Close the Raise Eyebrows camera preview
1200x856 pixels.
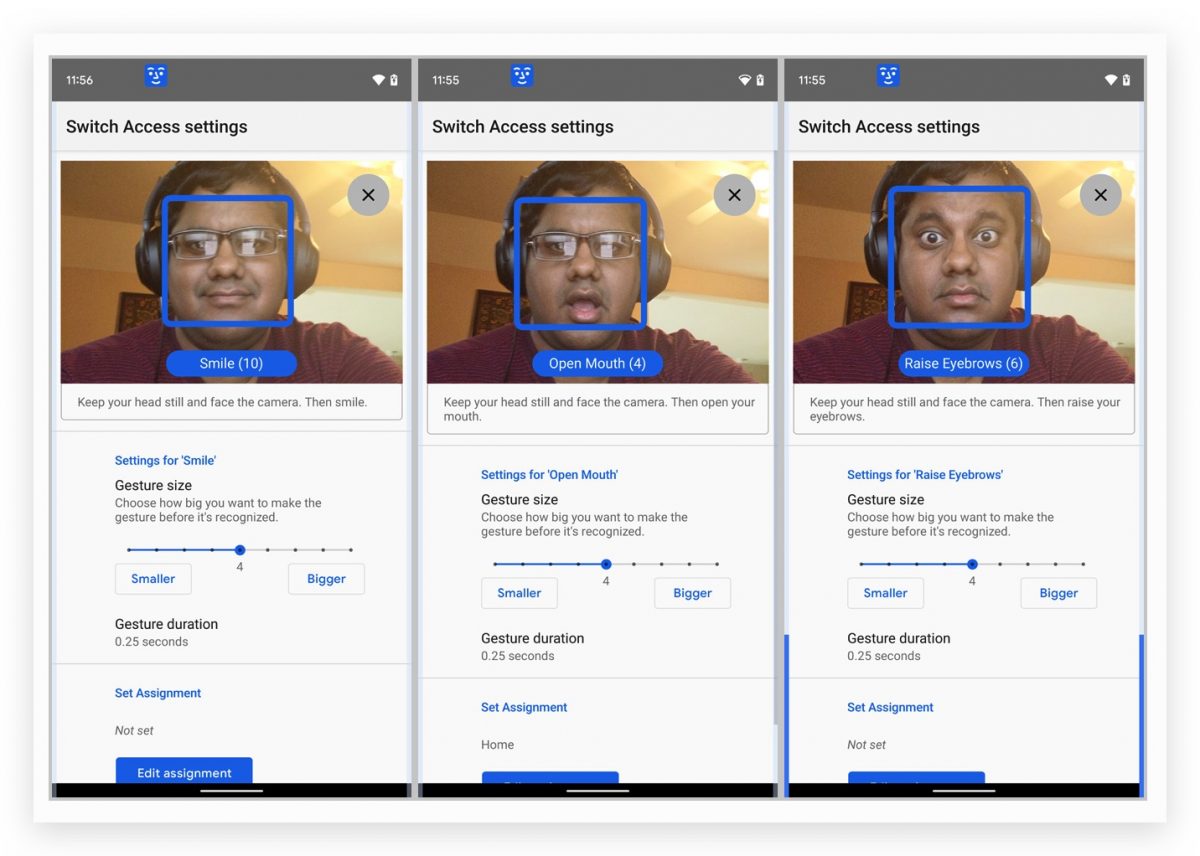point(1100,195)
